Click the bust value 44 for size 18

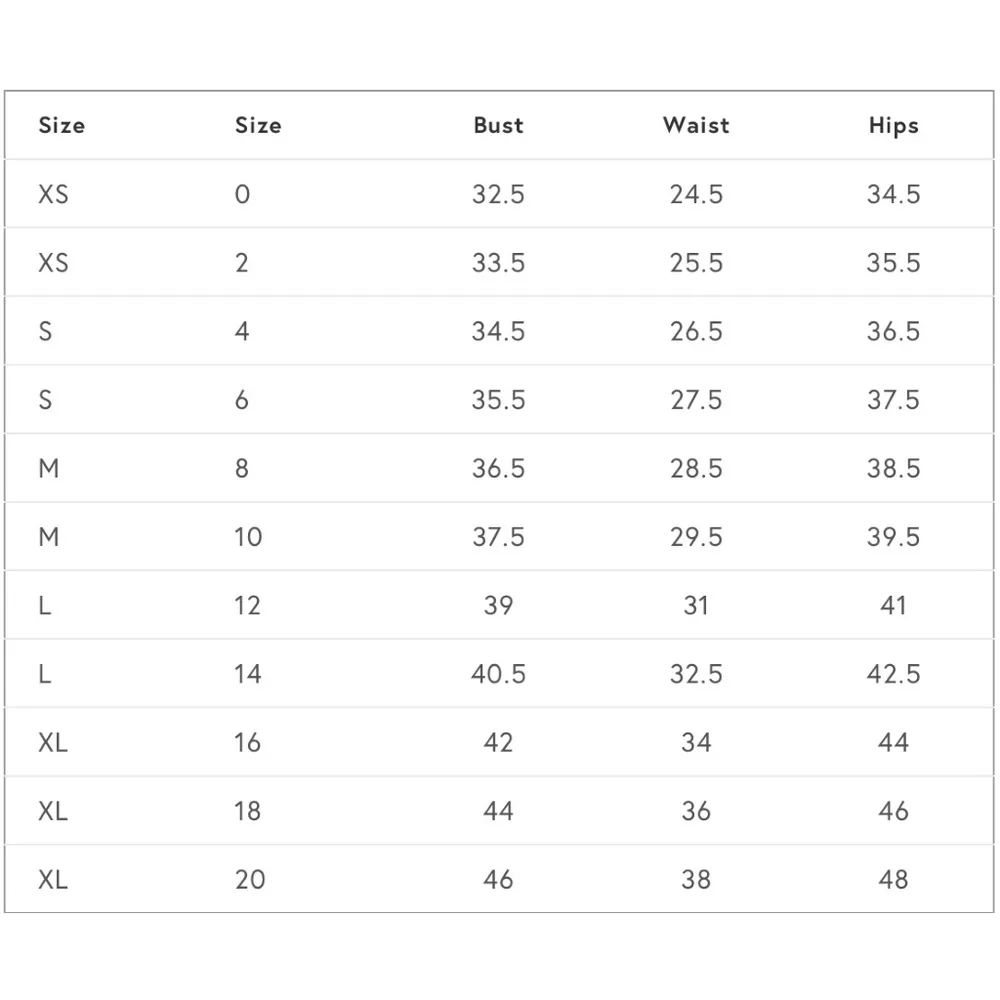click(x=498, y=811)
